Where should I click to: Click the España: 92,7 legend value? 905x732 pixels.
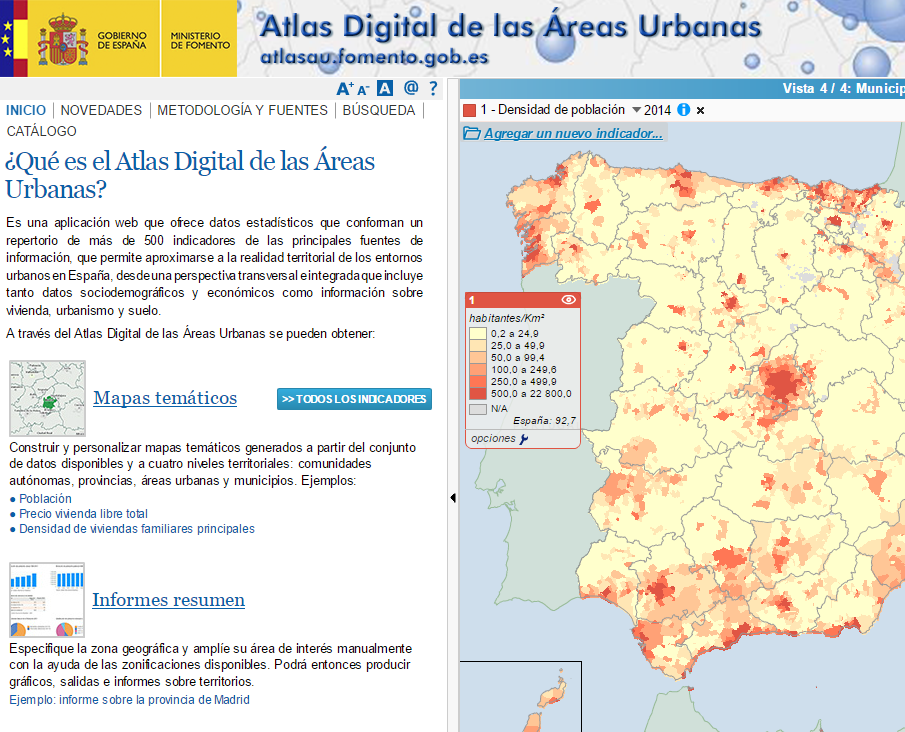click(x=544, y=421)
